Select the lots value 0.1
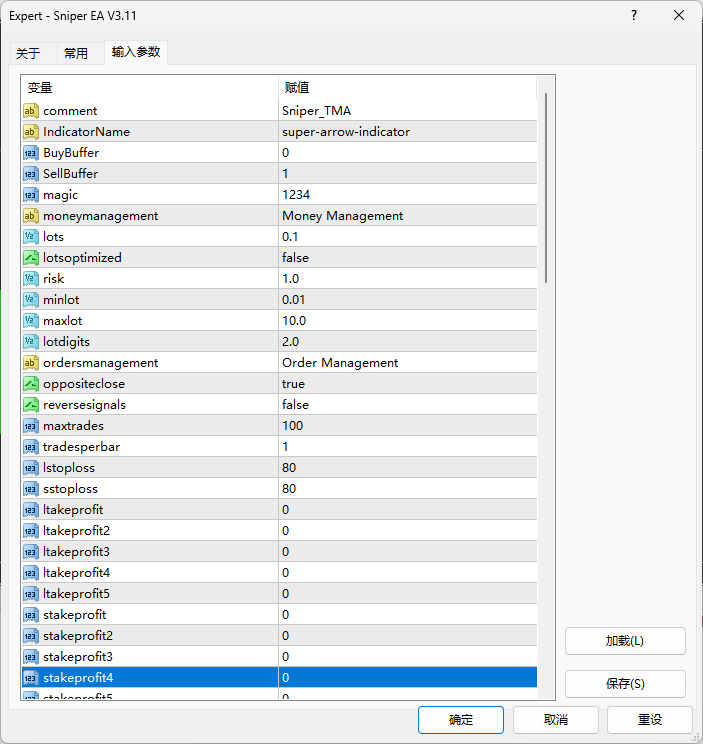 tap(407, 237)
